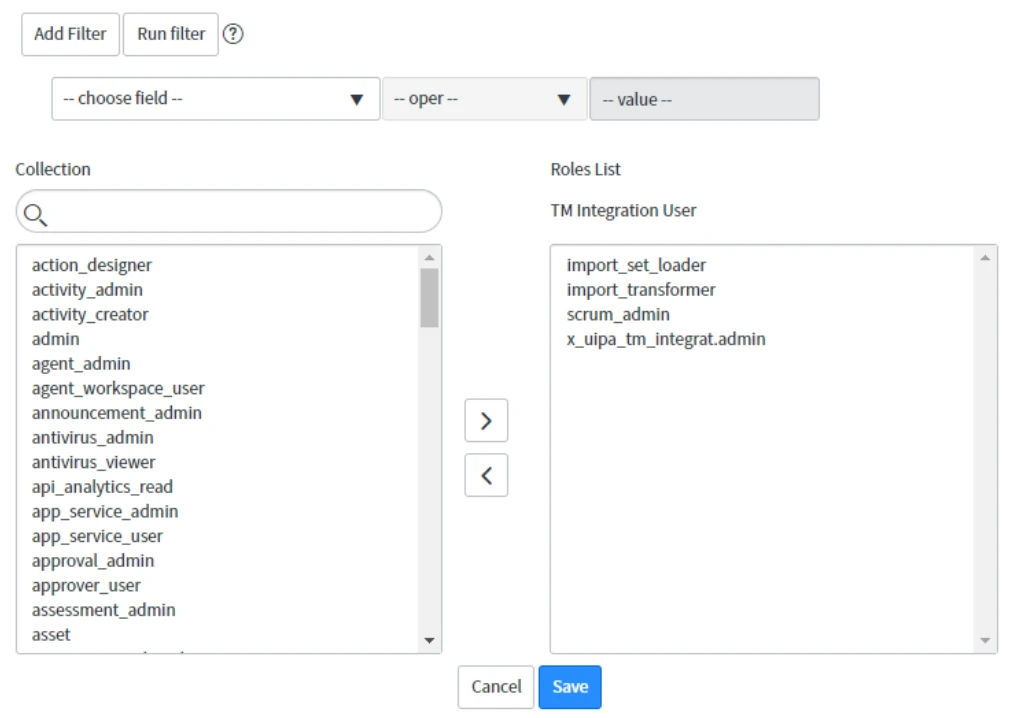Select agent_workspace_user role
The width and height of the screenshot is (1029, 718).
118,389
